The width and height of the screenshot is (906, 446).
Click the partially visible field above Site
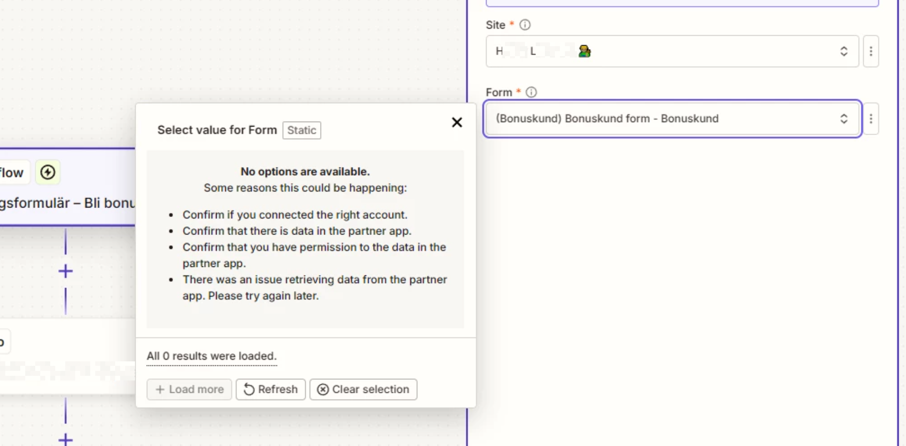[680, 3]
